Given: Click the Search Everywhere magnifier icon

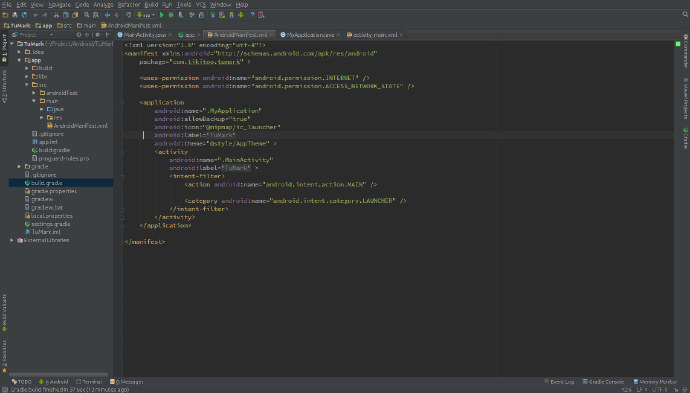Looking at the screenshot, I should (x=685, y=15).
